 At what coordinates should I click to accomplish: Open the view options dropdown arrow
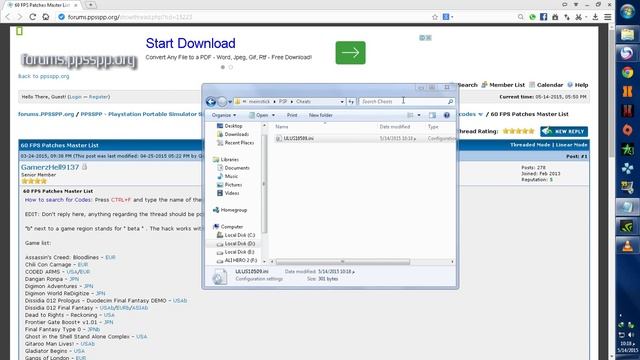pyautogui.click(x=419, y=116)
